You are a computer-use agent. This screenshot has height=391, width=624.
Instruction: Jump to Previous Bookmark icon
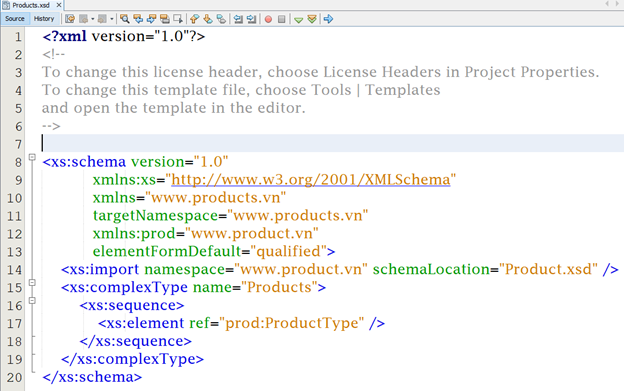(x=195, y=19)
